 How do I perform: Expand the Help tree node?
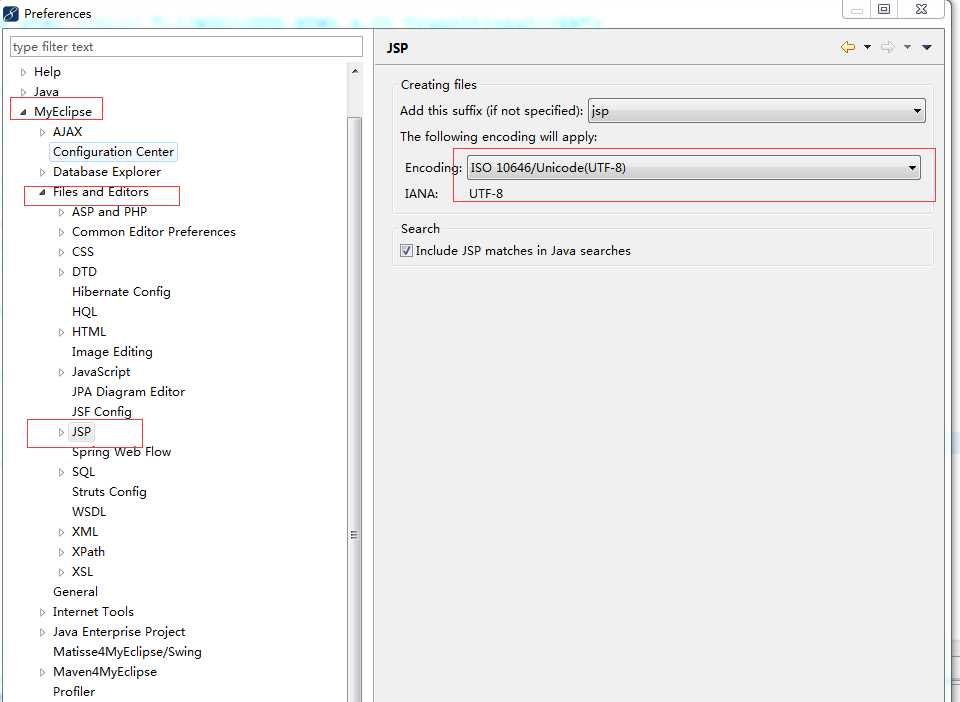pos(23,72)
